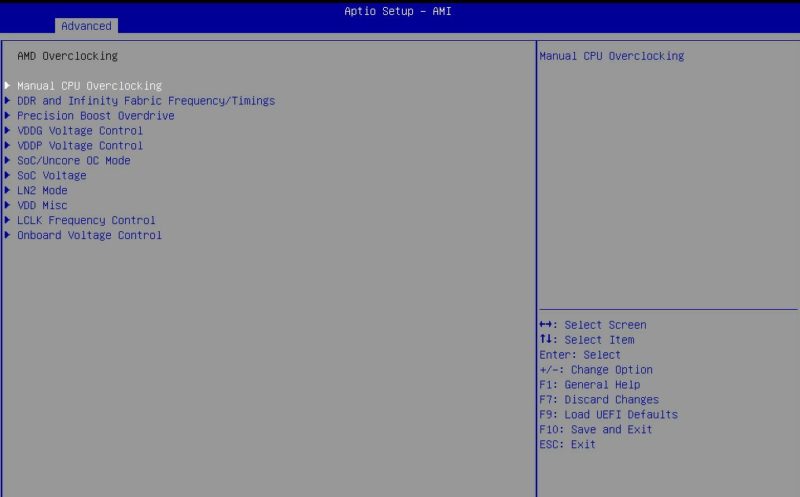The width and height of the screenshot is (800, 497).
Task: Click the Select Item key hint
Action: 587,340
